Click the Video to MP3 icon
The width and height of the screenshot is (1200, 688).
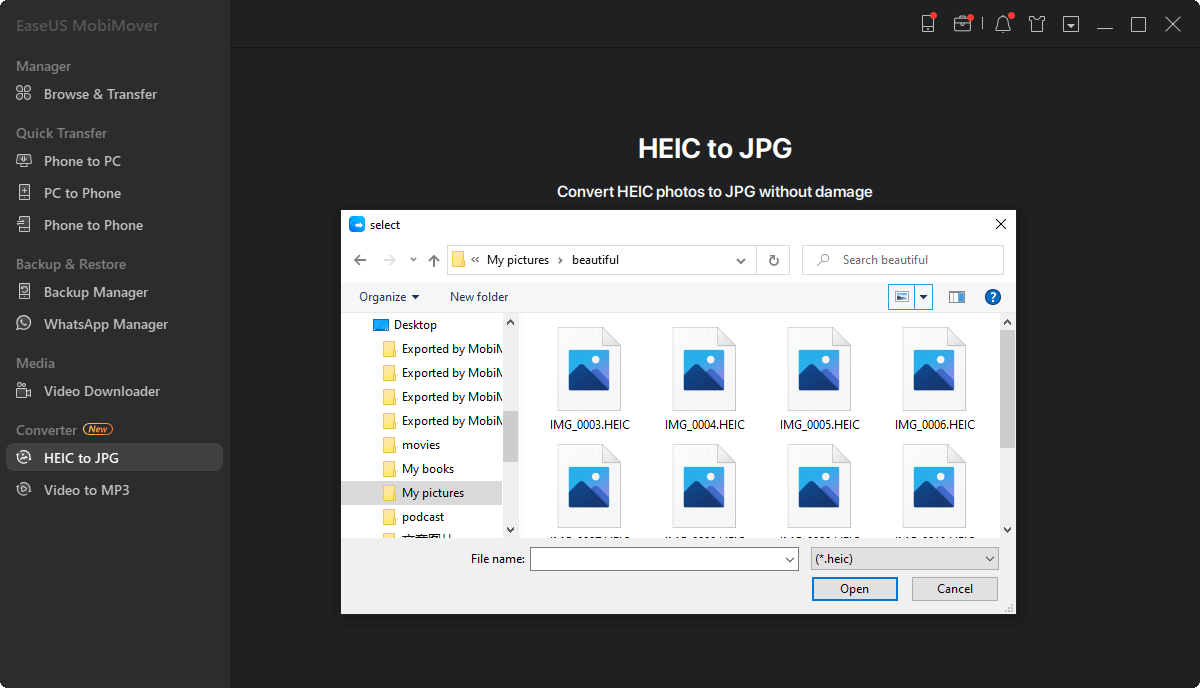point(24,490)
